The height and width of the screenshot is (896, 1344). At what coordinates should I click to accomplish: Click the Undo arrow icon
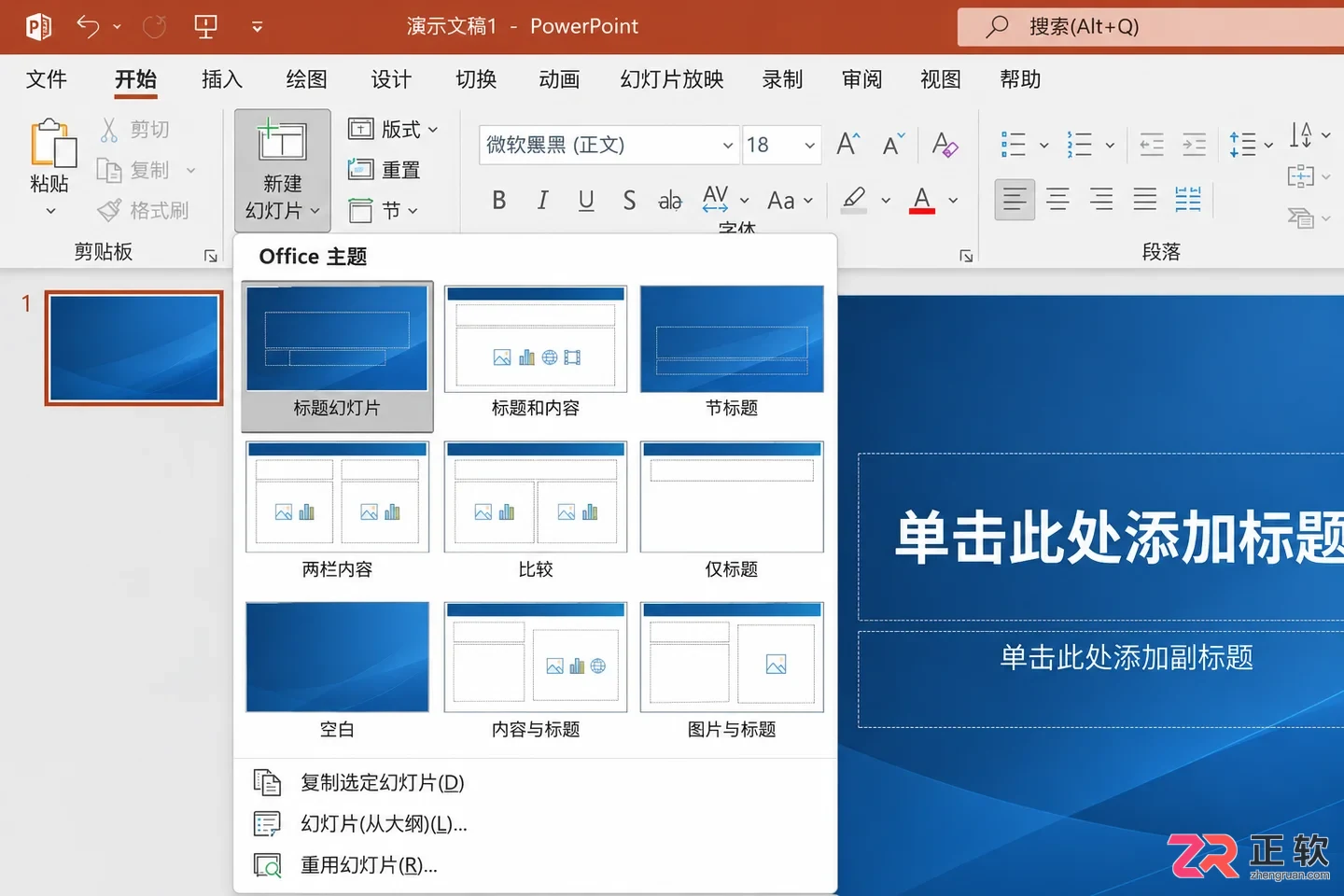pyautogui.click(x=88, y=26)
